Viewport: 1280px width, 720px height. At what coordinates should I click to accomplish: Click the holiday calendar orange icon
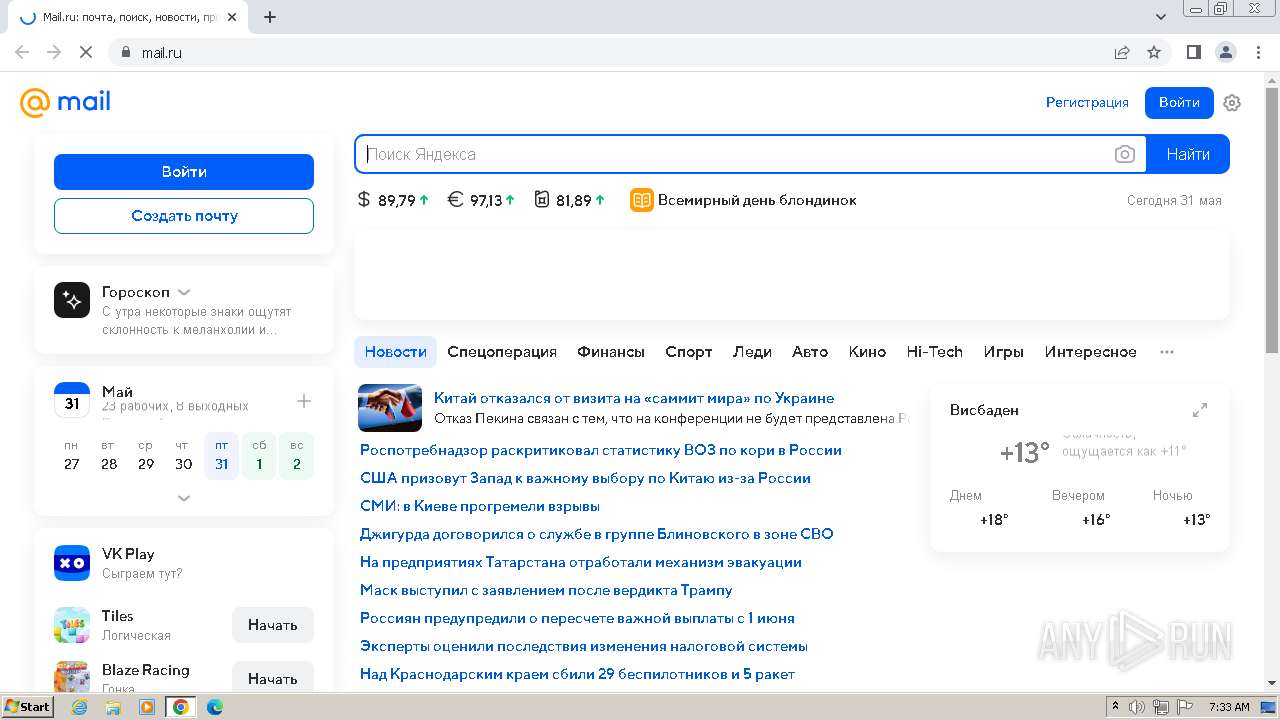pyautogui.click(x=641, y=200)
